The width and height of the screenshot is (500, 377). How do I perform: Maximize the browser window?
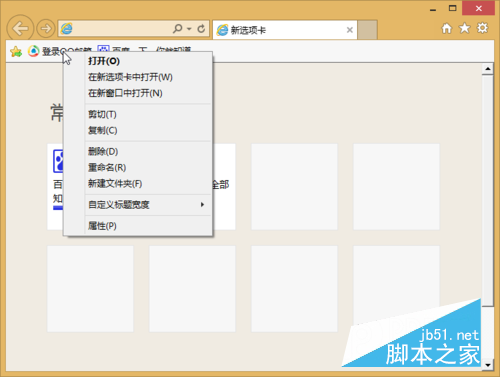tap(452, 8)
